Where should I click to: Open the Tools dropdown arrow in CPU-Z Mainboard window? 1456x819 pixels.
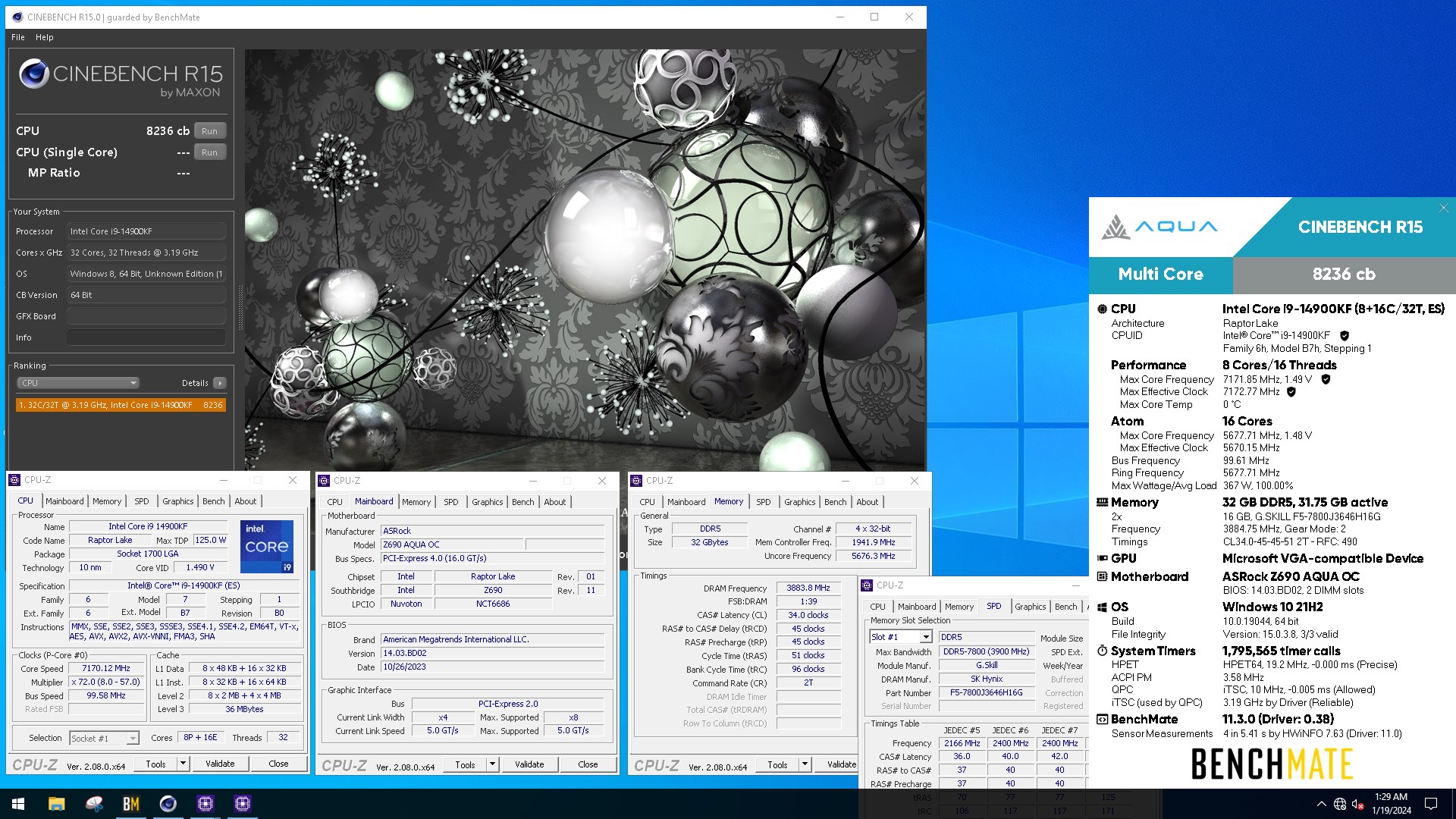(492, 764)
